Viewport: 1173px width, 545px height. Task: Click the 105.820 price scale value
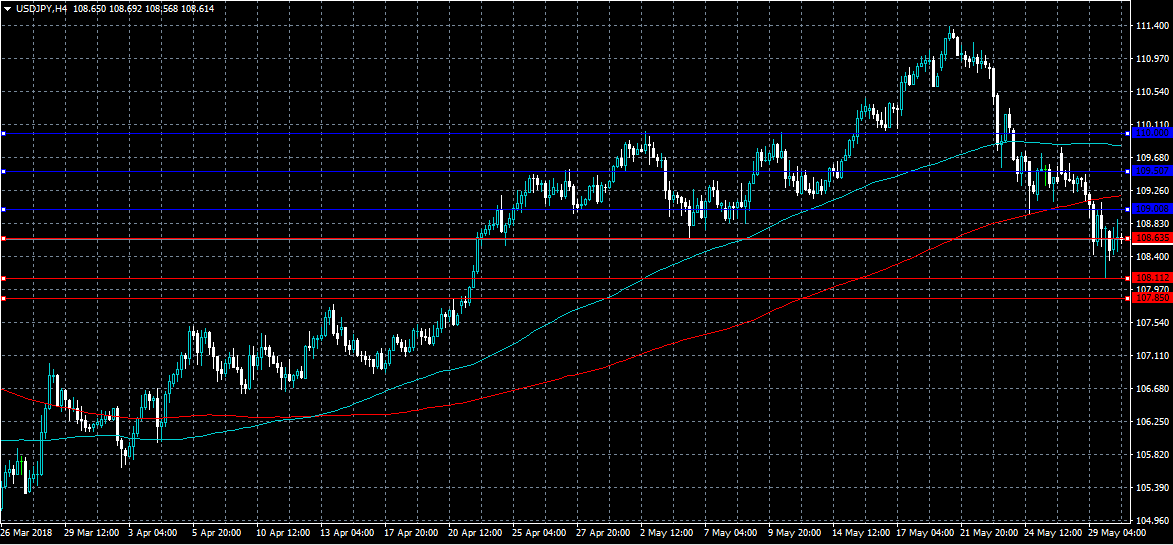[x=1152, y=454]
